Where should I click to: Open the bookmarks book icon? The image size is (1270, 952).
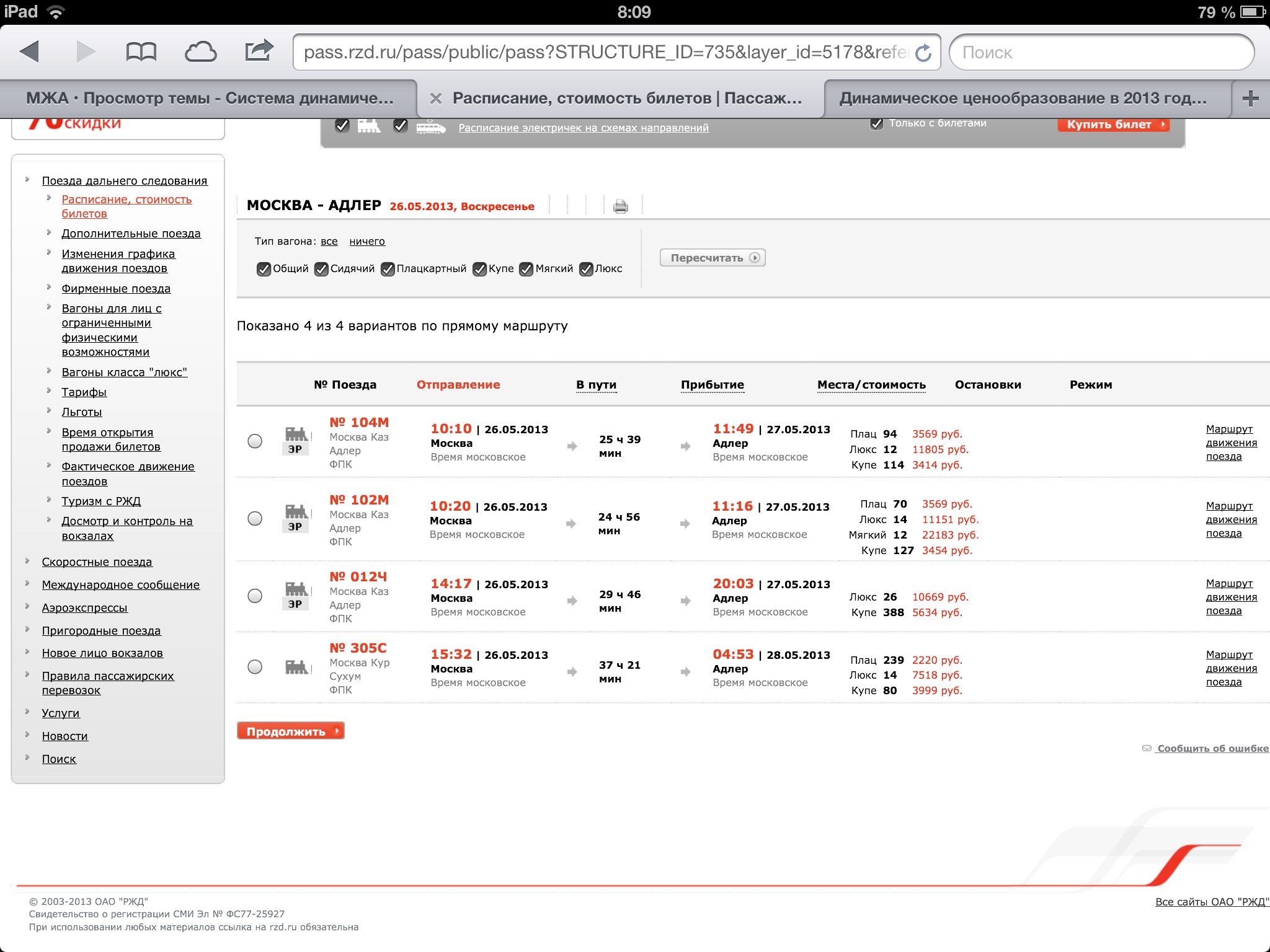tap(141, 51)
